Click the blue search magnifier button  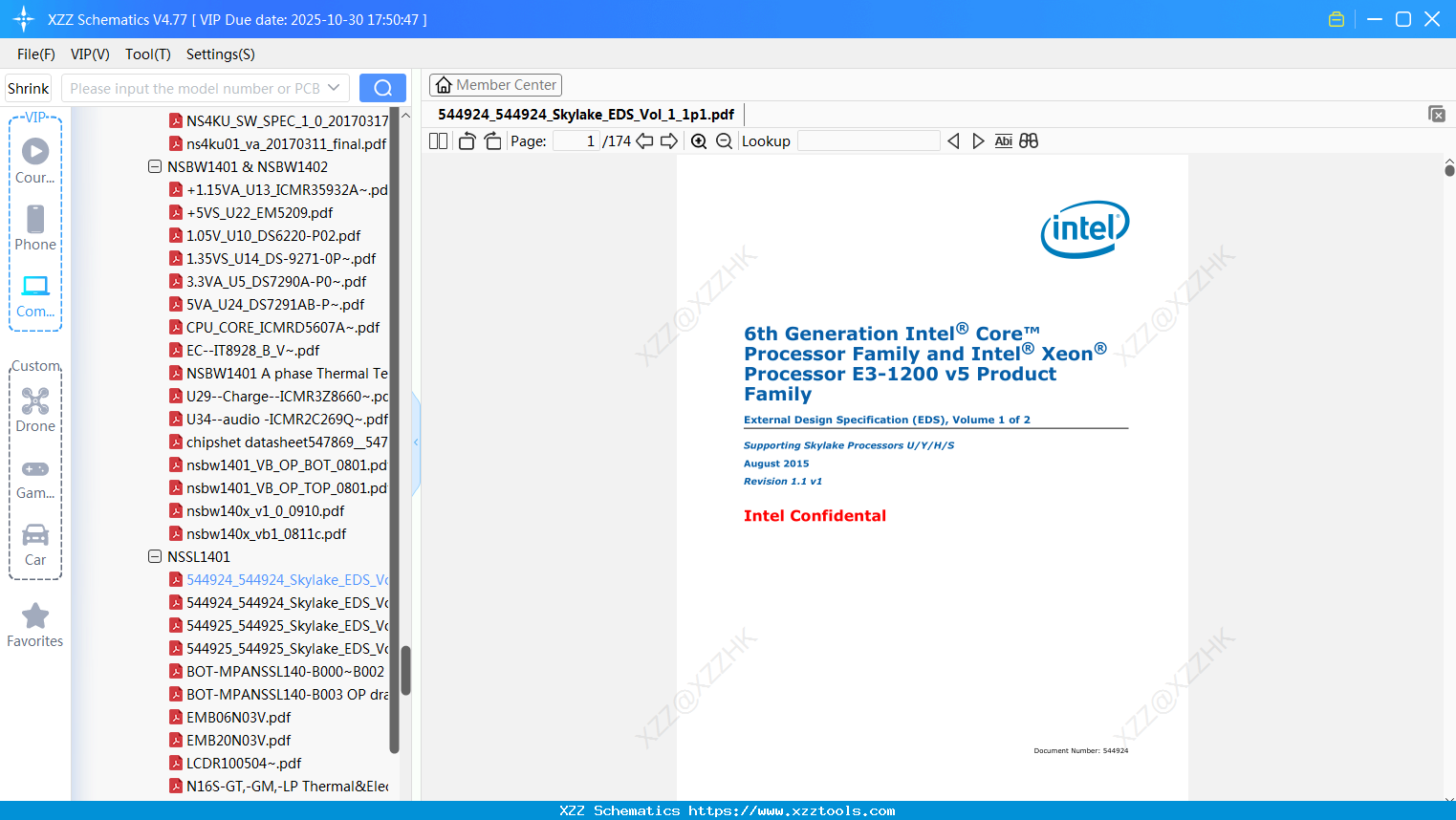click(382, 88)
